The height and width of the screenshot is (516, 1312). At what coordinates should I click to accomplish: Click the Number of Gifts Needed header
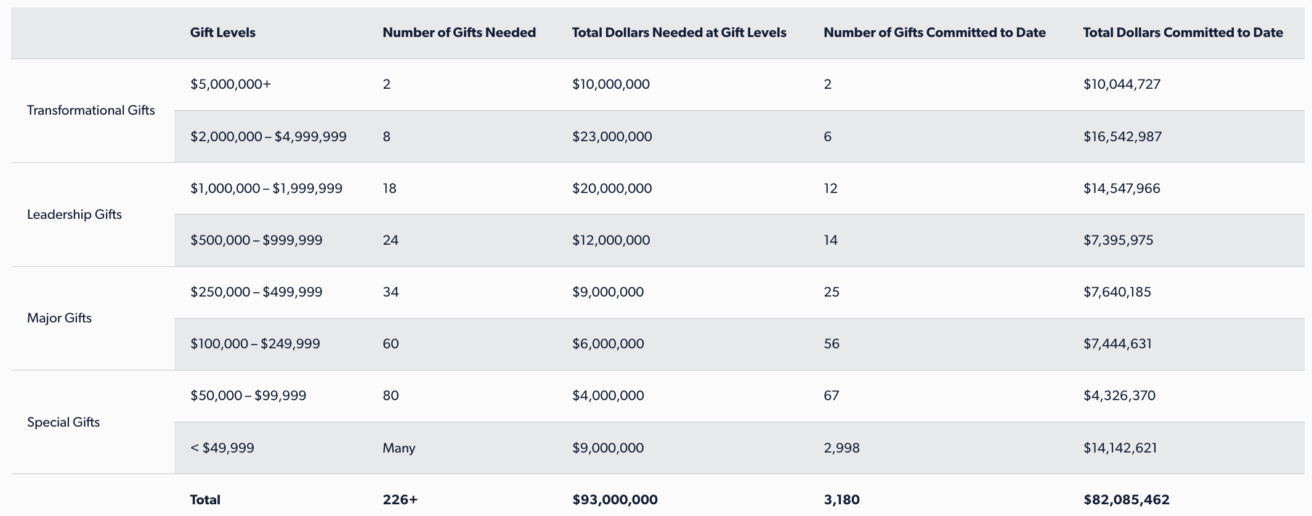[459, 33]
